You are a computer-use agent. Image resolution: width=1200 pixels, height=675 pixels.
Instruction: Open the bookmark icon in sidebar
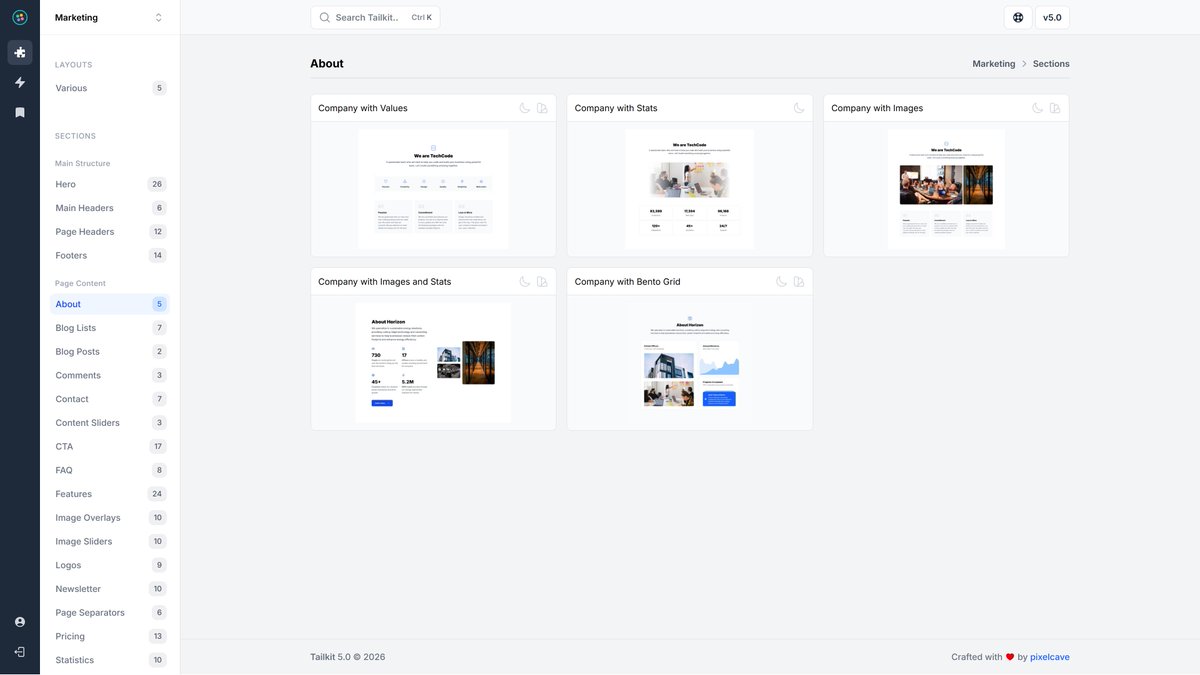click(20, 112)
